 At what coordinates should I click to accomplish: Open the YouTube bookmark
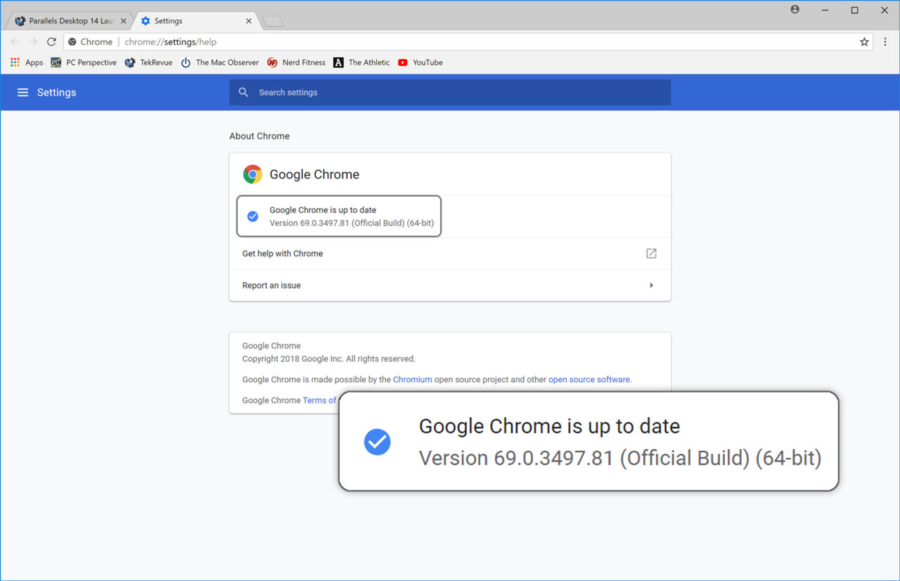coord(420,63)
